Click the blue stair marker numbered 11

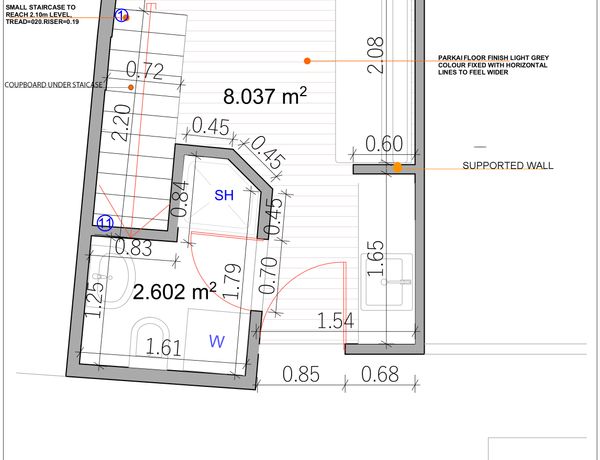[x=105, y=223]
